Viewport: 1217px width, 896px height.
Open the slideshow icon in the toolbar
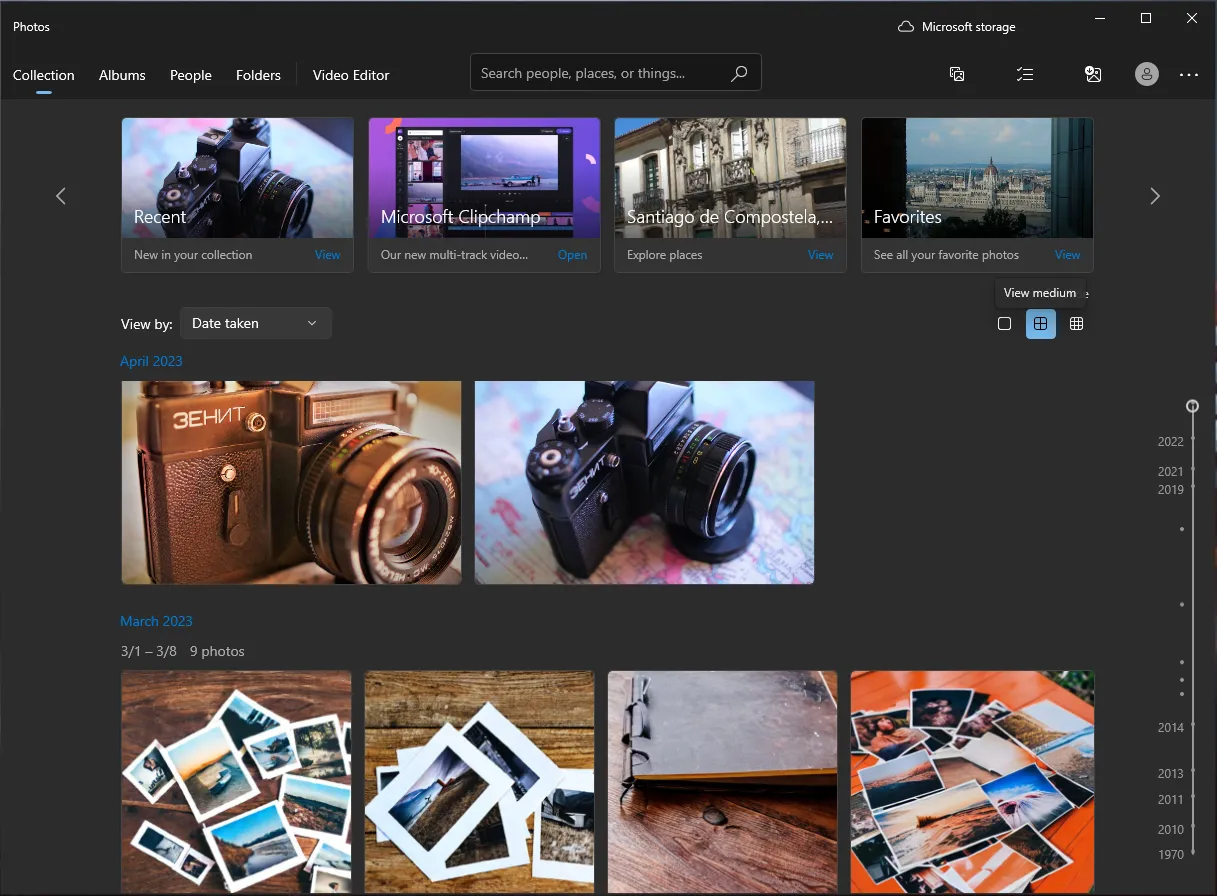click(957, 74)
